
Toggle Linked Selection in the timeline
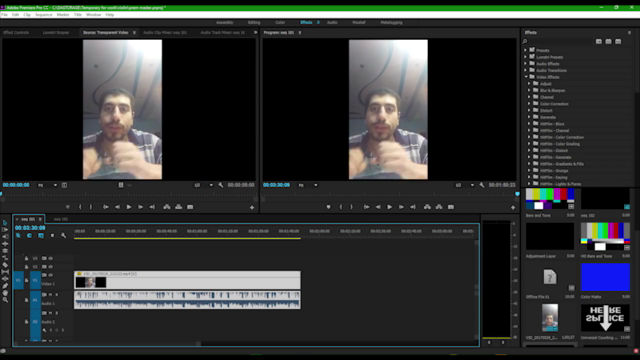tap(41, 236)
